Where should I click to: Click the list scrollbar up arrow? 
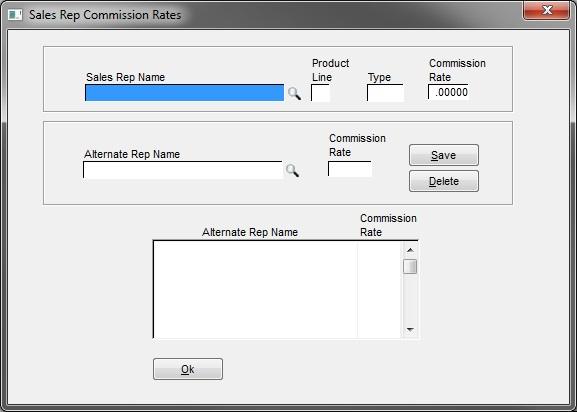tap(410, 250)
